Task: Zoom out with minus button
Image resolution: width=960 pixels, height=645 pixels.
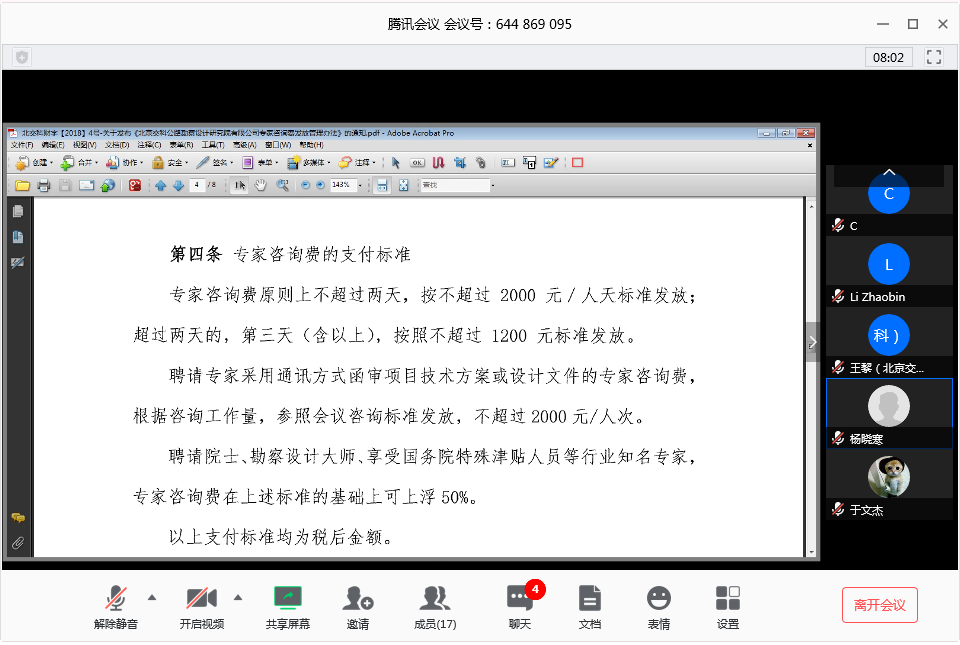Action: pyautogui.click(x=306, y=185)
